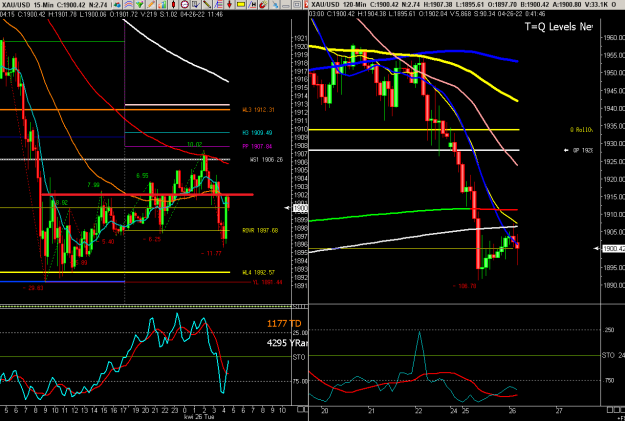Click the WL3 1912.31 level label
625x421 pixels.
pyautogui.click(x=258, y=110)
